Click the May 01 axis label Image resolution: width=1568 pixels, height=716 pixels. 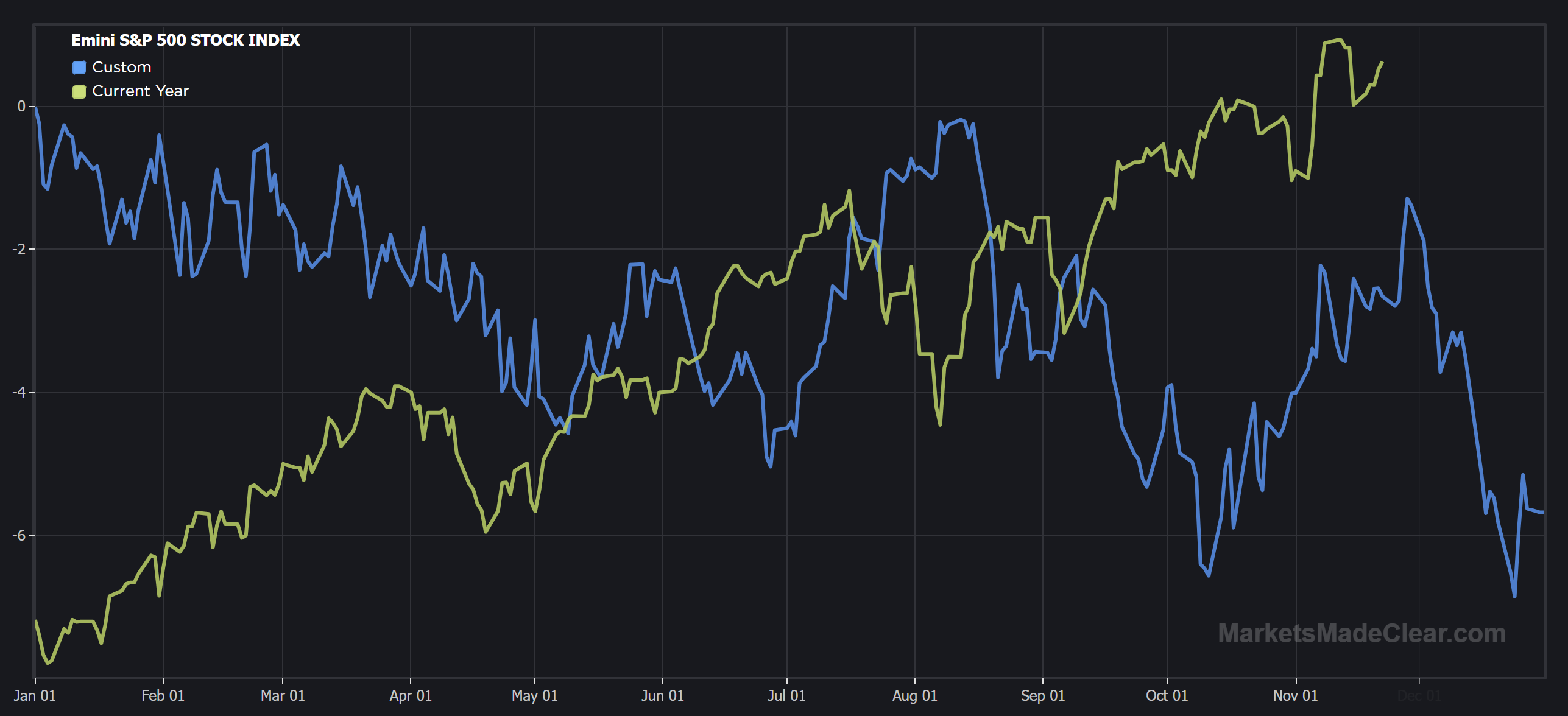(535, 695)
